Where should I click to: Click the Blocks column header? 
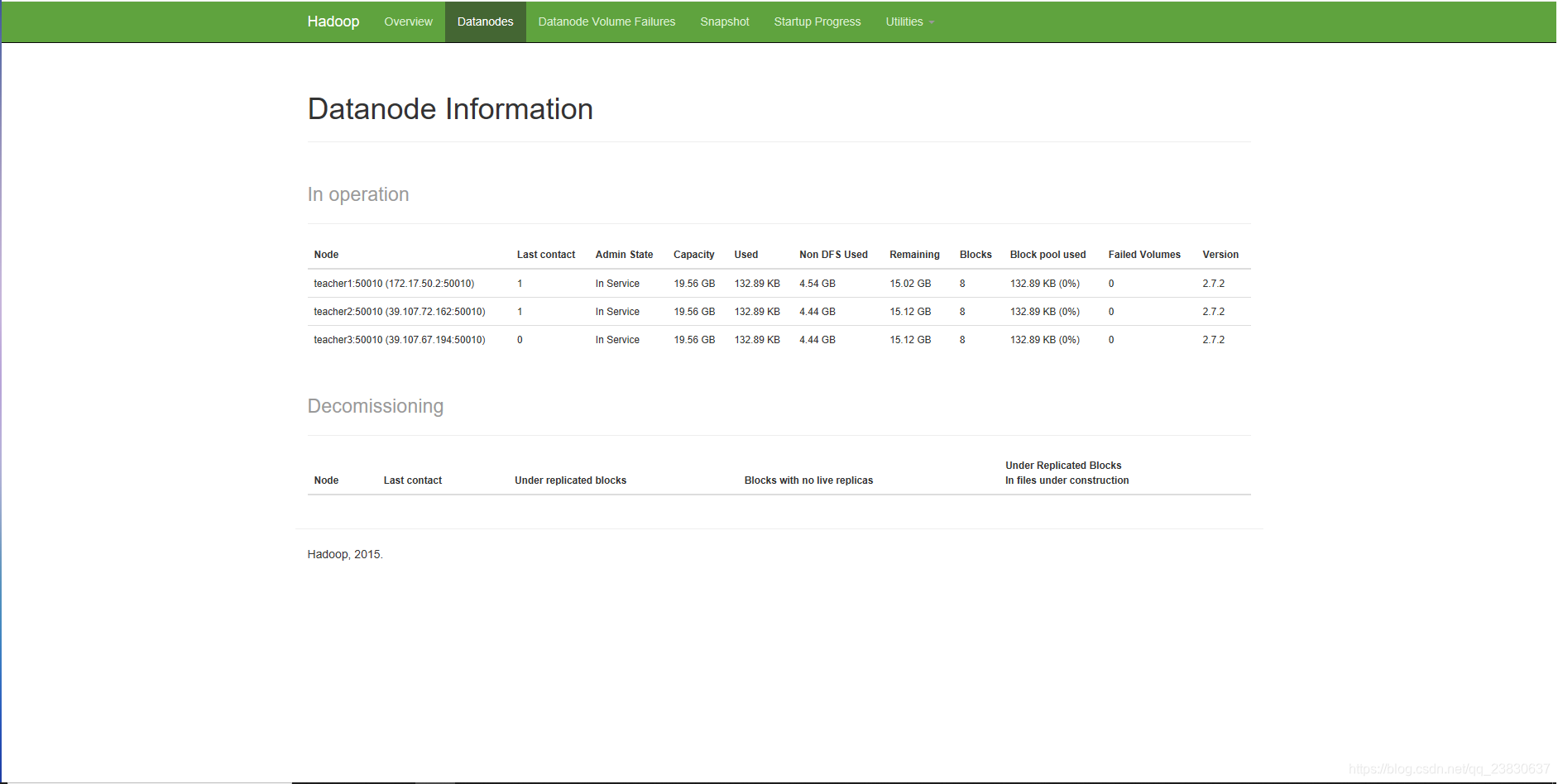(x=976, y=255)
